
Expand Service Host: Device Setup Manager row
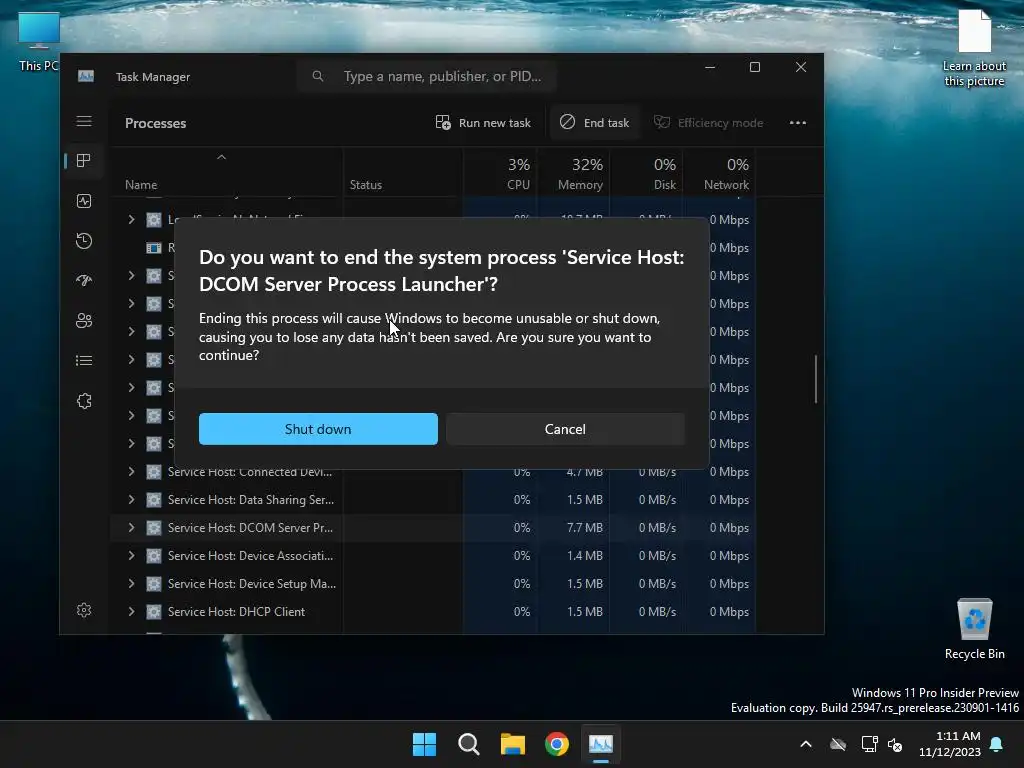(131, 584)
